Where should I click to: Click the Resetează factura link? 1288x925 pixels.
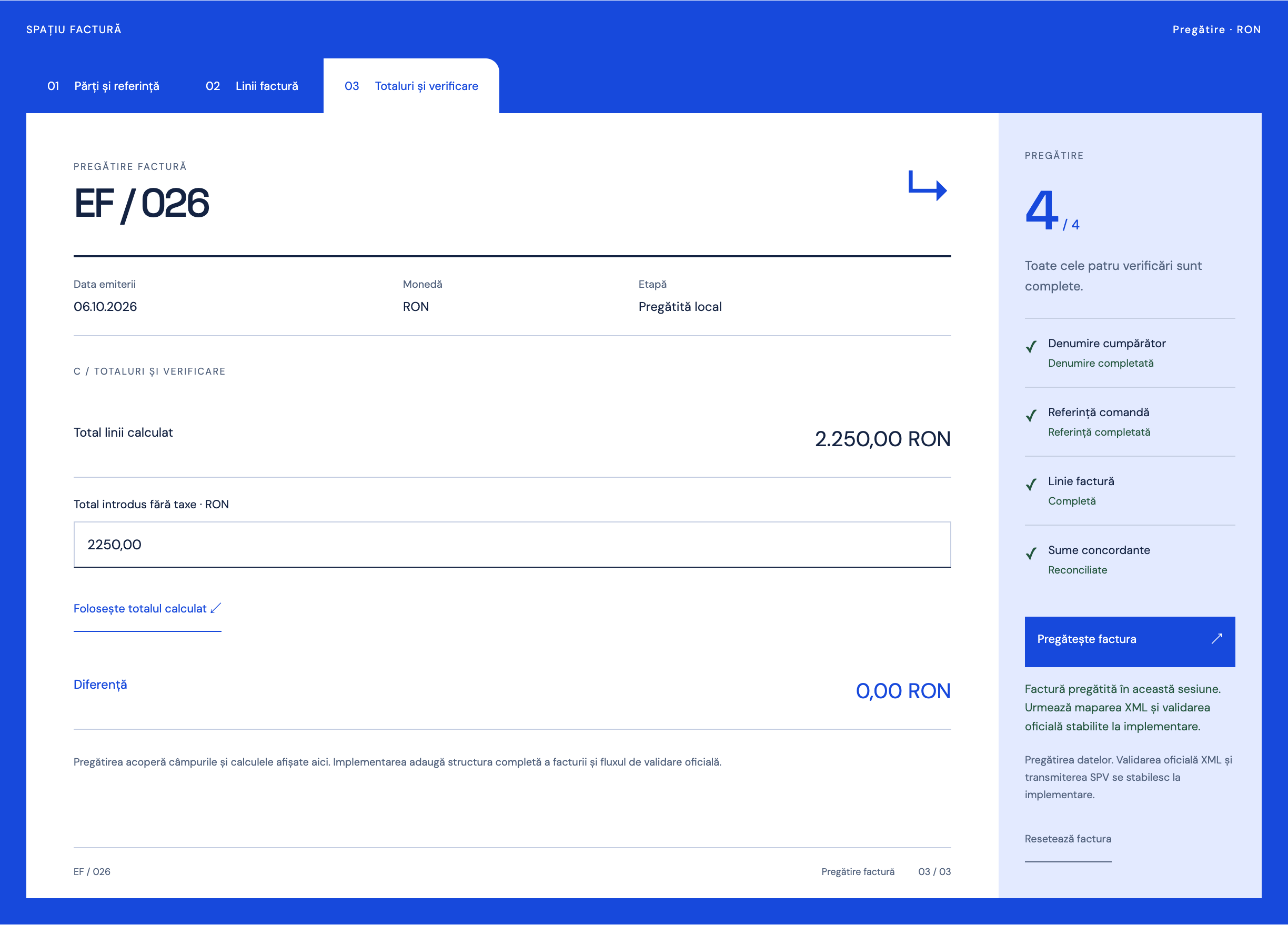[1068, 839]
